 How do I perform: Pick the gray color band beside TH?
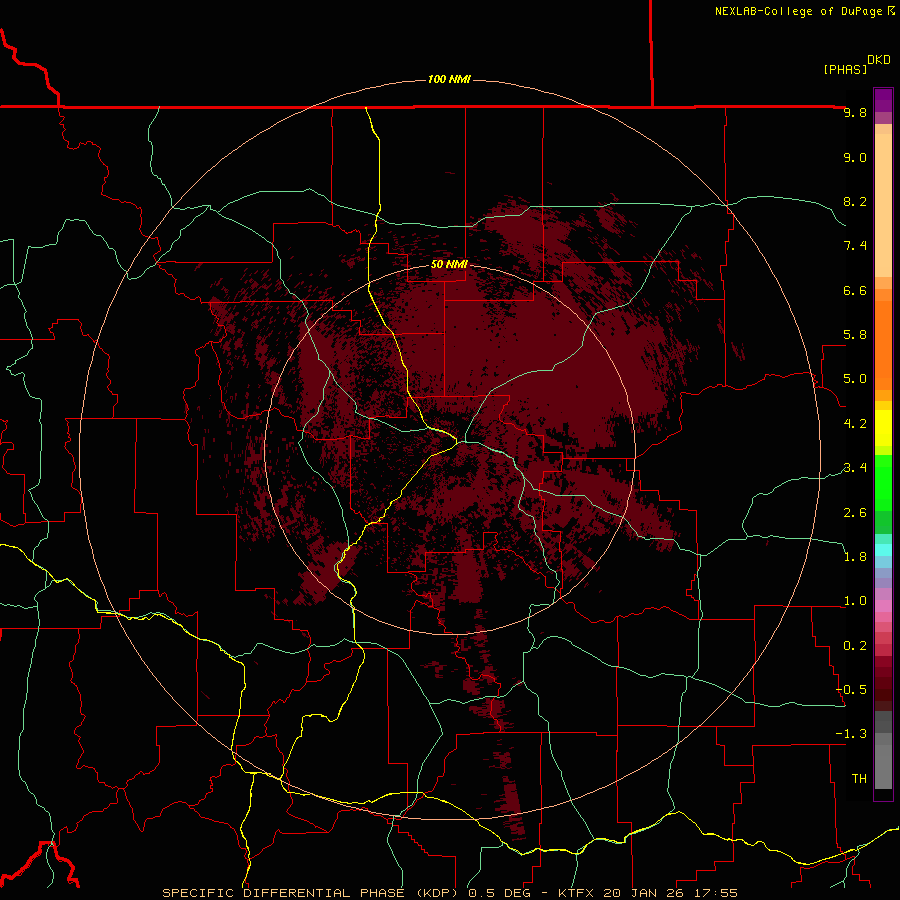883,766
